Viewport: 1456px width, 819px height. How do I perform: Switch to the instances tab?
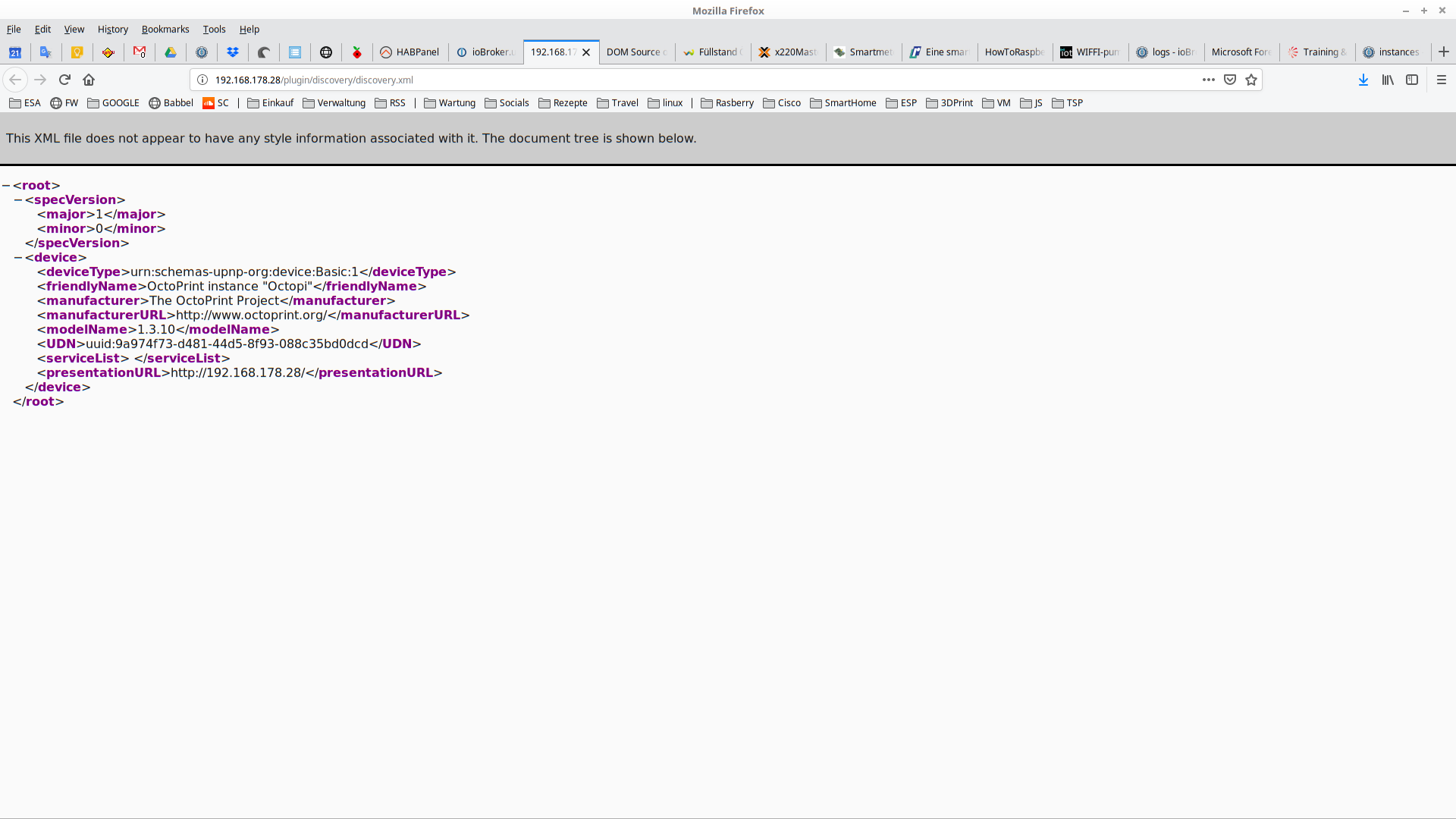(x=1393, y=52)
